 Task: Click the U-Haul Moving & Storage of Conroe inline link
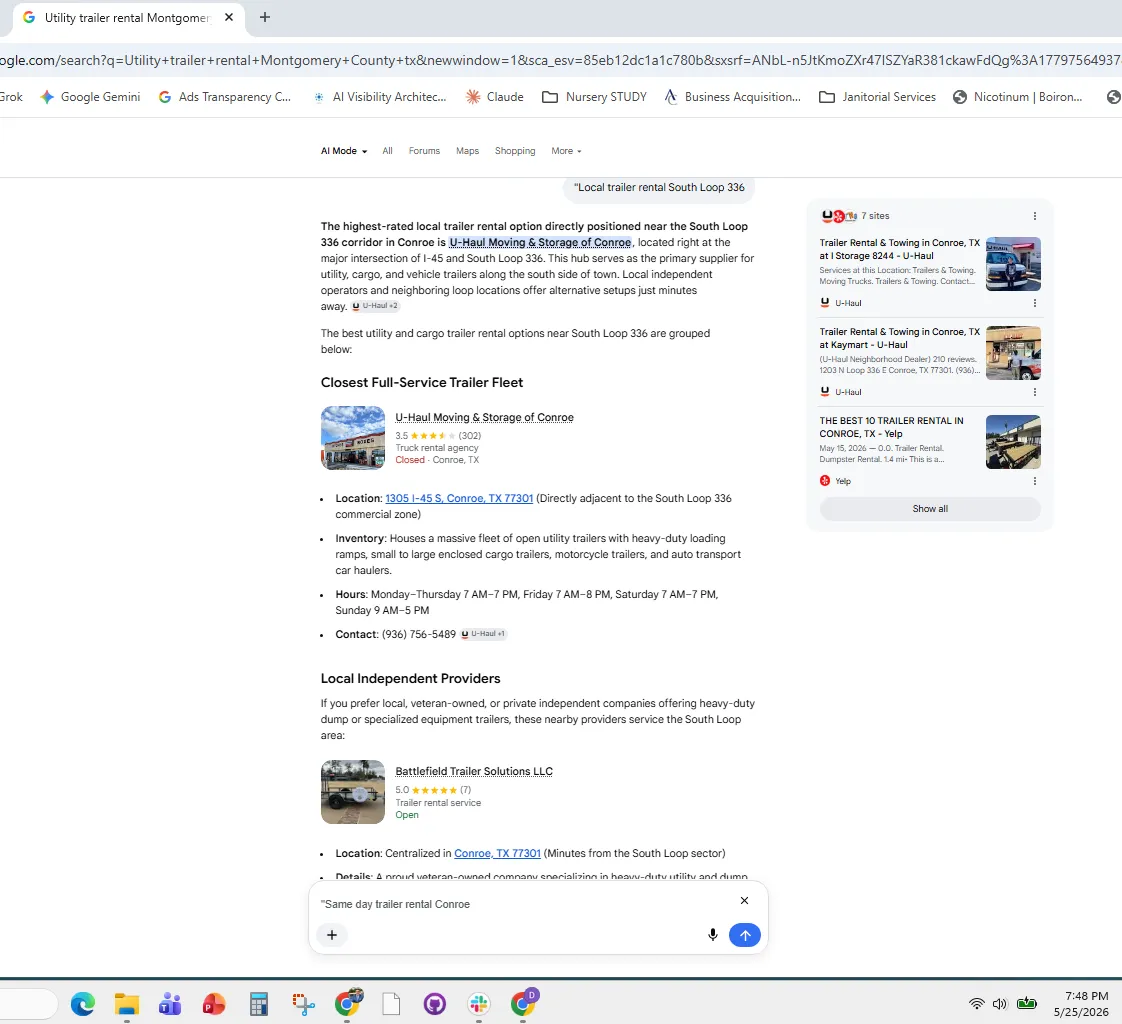pyautogui.click(x=540, y=243)
